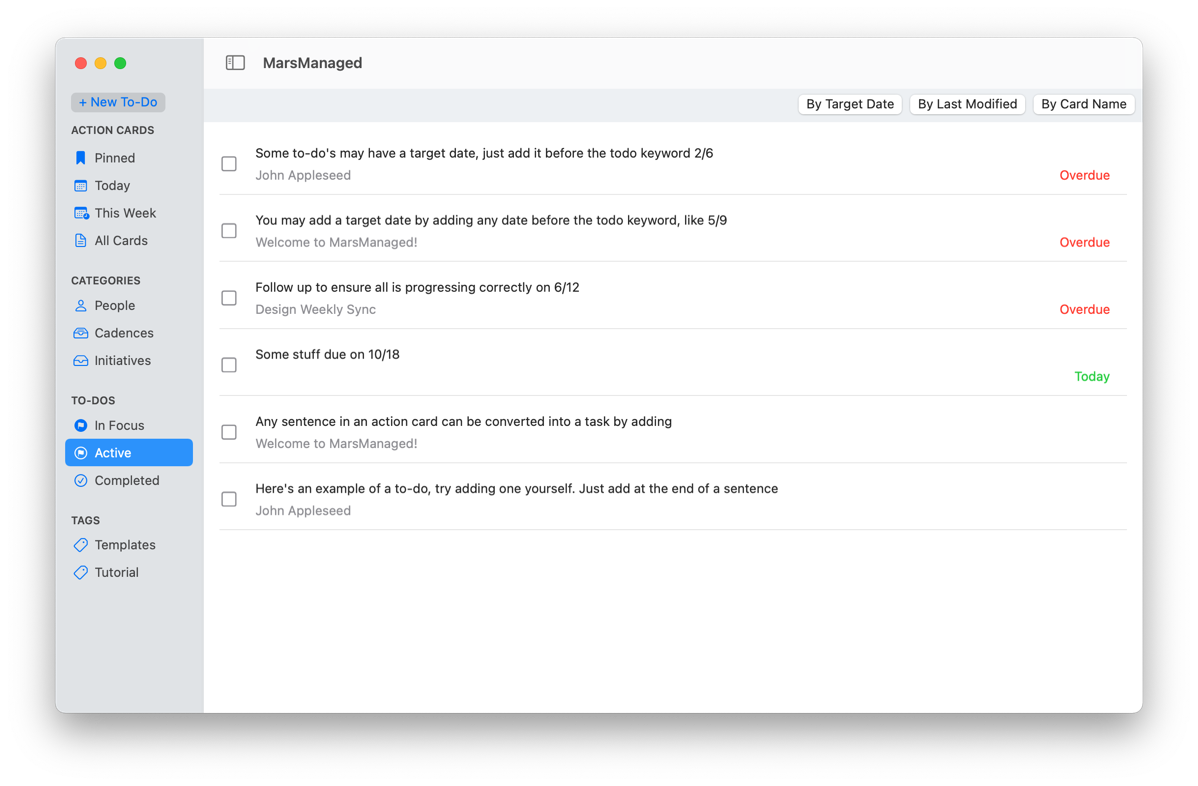
Task: Check the 'like 5/9' to-do checkbox
Action: [x=229, y=231]
